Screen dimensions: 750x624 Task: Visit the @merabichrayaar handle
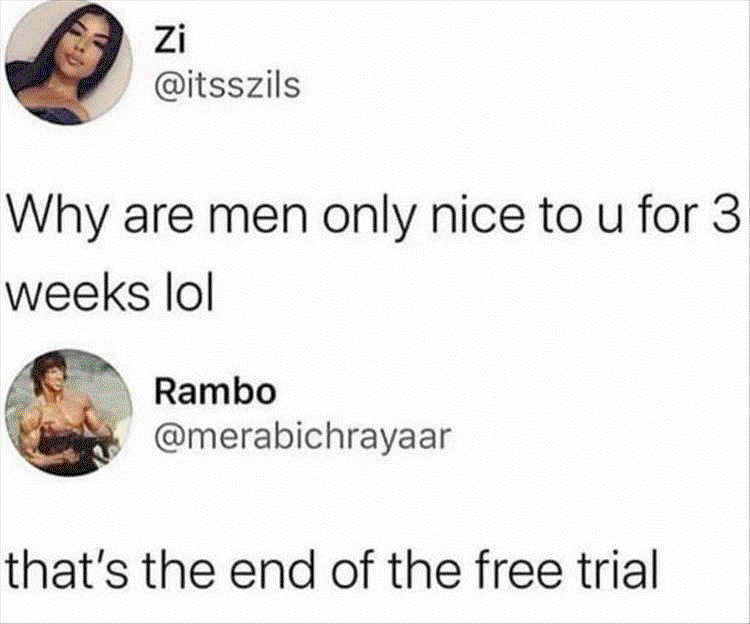tap(302, 437)
